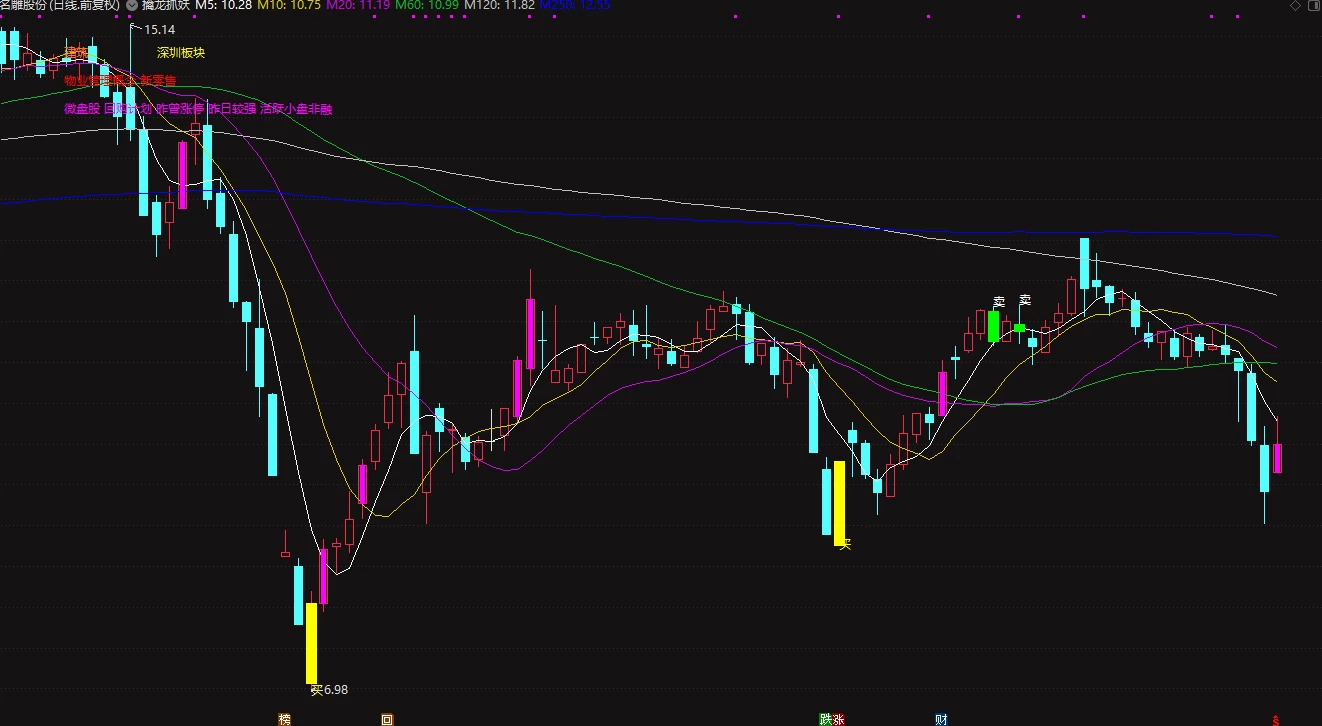Open the 擒龙抓妖 indicator dropdown arrow

(133, 5)
